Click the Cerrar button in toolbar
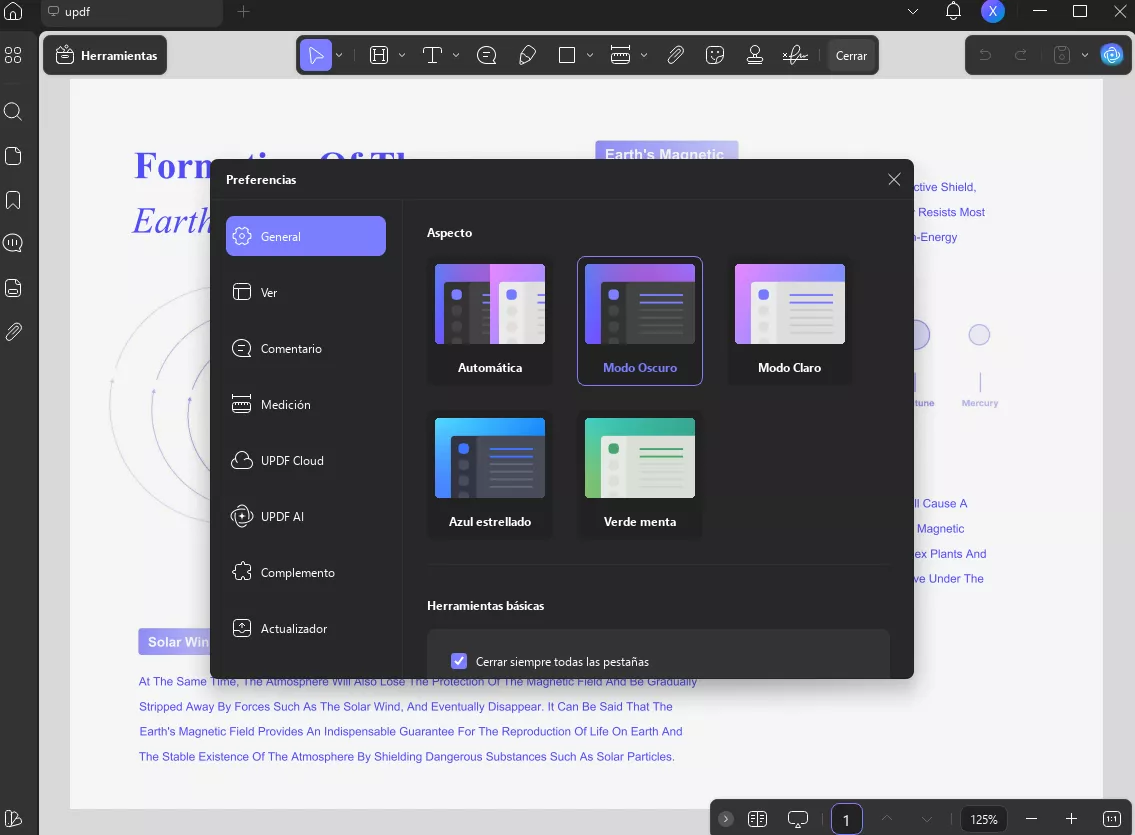Image resolution: width=1135 pixels, height=835 pixels. click(851, 55)
